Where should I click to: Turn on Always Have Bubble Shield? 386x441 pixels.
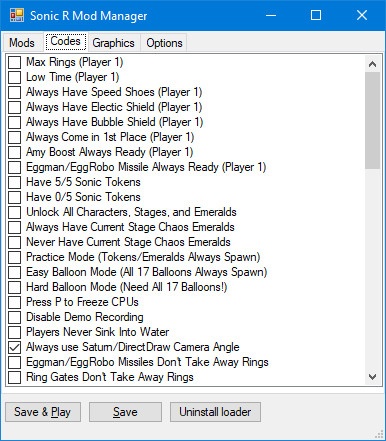(14, 122)
